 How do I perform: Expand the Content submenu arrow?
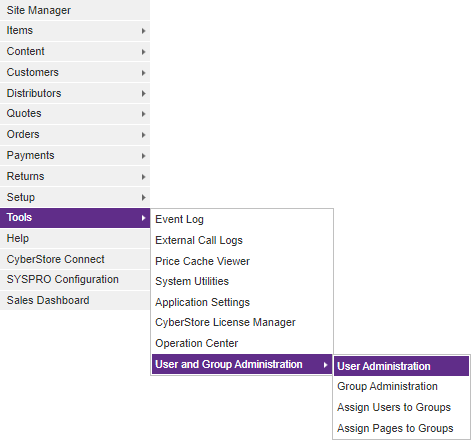click(x=143, y=52)
